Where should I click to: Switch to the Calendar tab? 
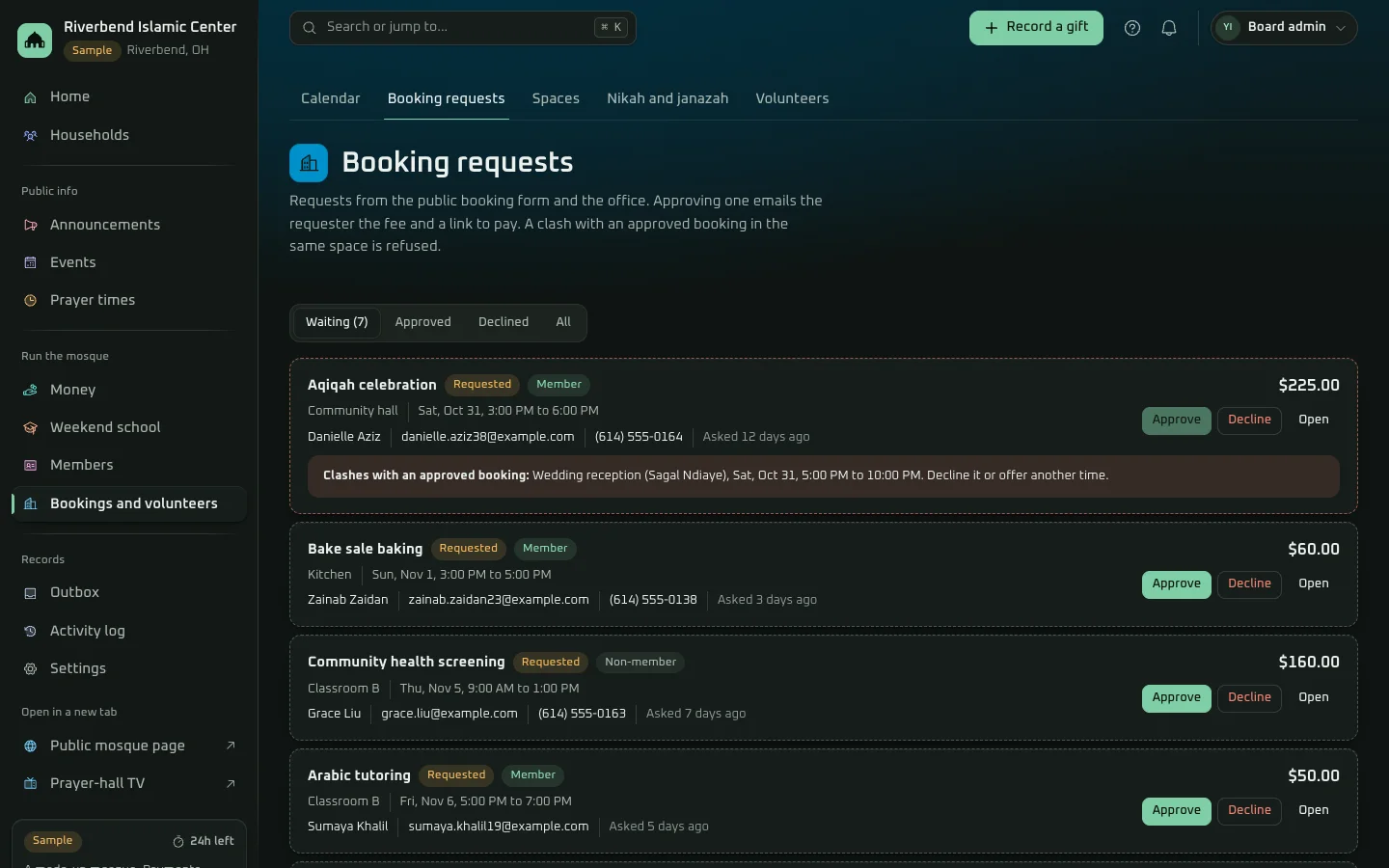pos(330,98)
